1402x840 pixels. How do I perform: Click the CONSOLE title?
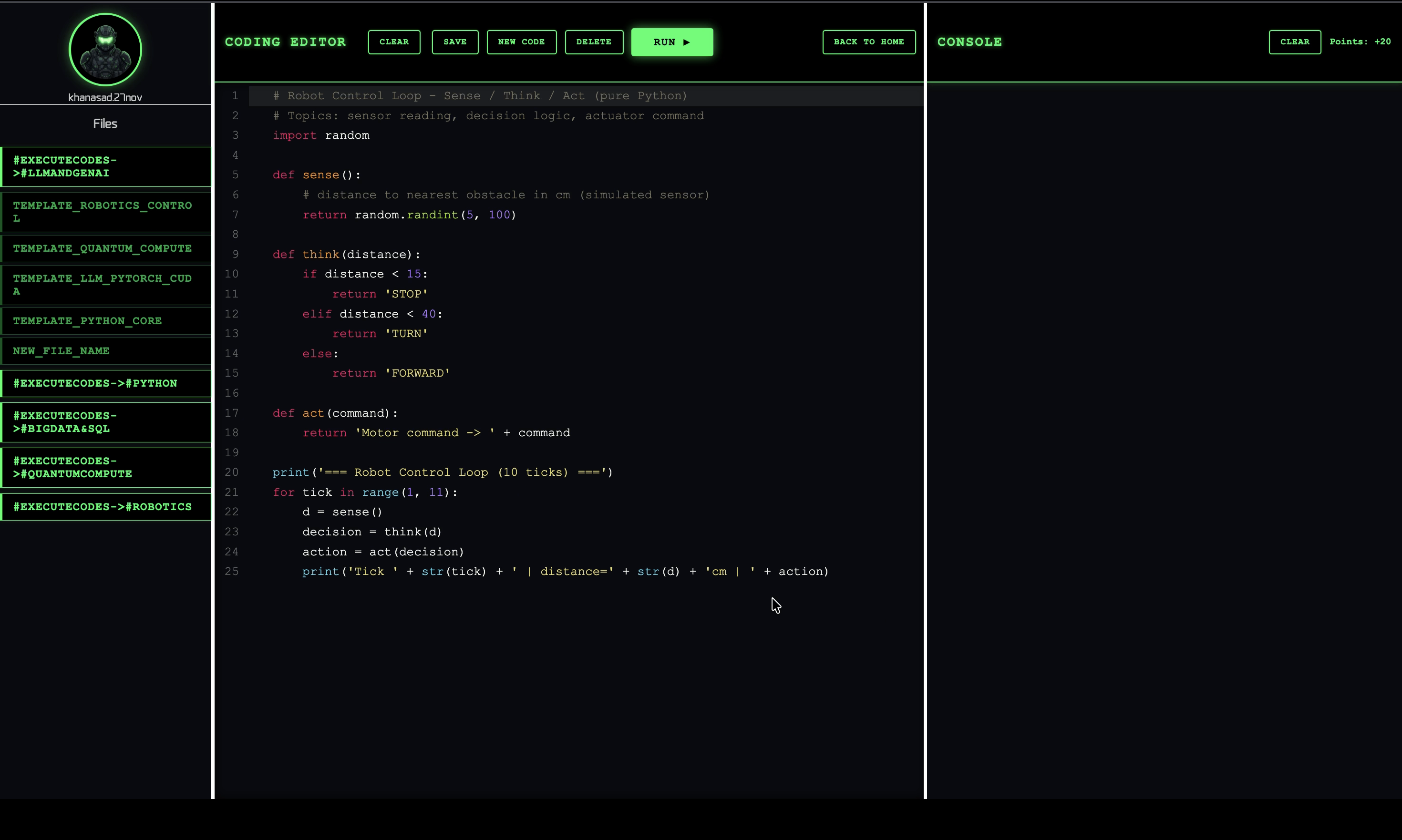point(969,42)
